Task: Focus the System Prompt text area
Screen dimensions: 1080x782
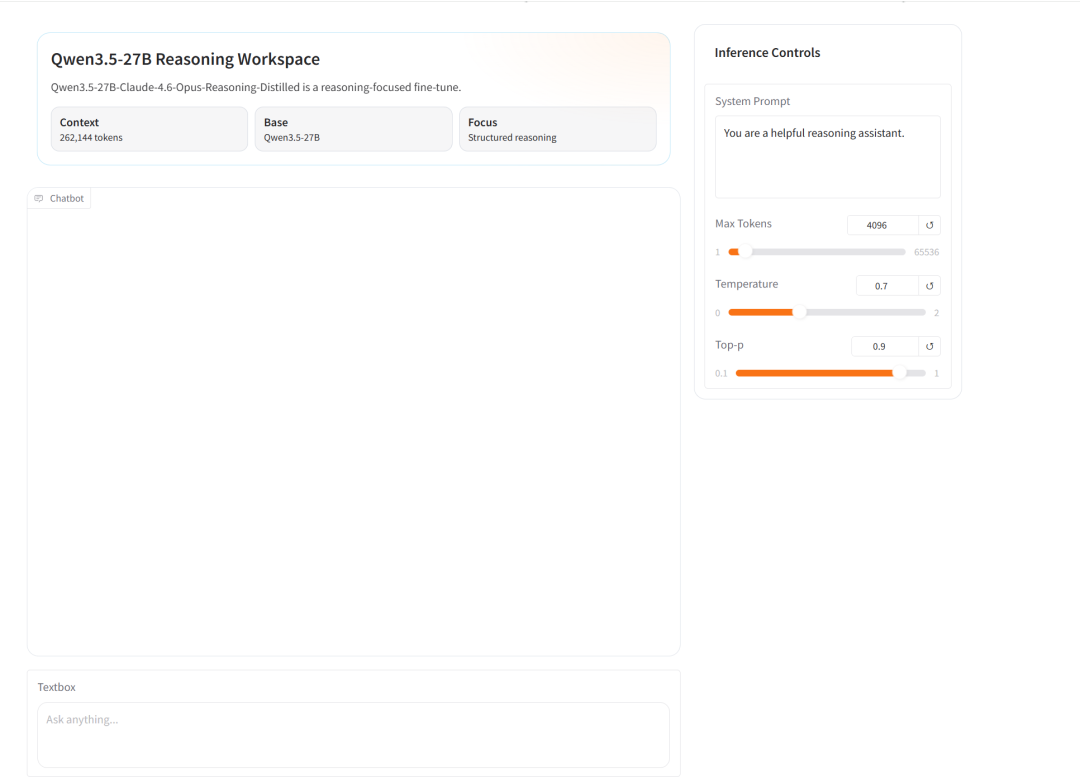Action: click(828, 157)
